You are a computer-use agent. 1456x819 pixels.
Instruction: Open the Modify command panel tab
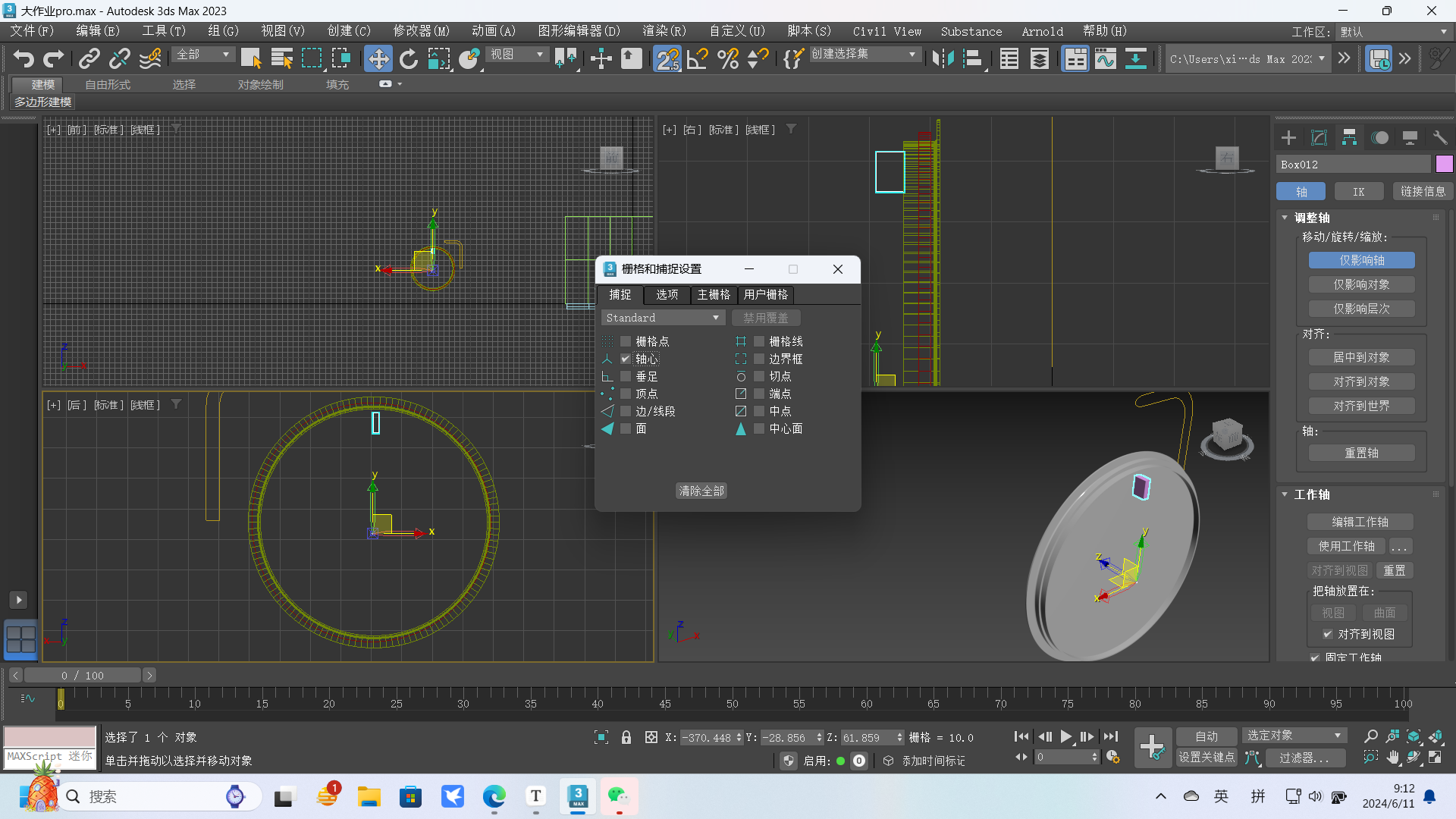point(1319,137)
